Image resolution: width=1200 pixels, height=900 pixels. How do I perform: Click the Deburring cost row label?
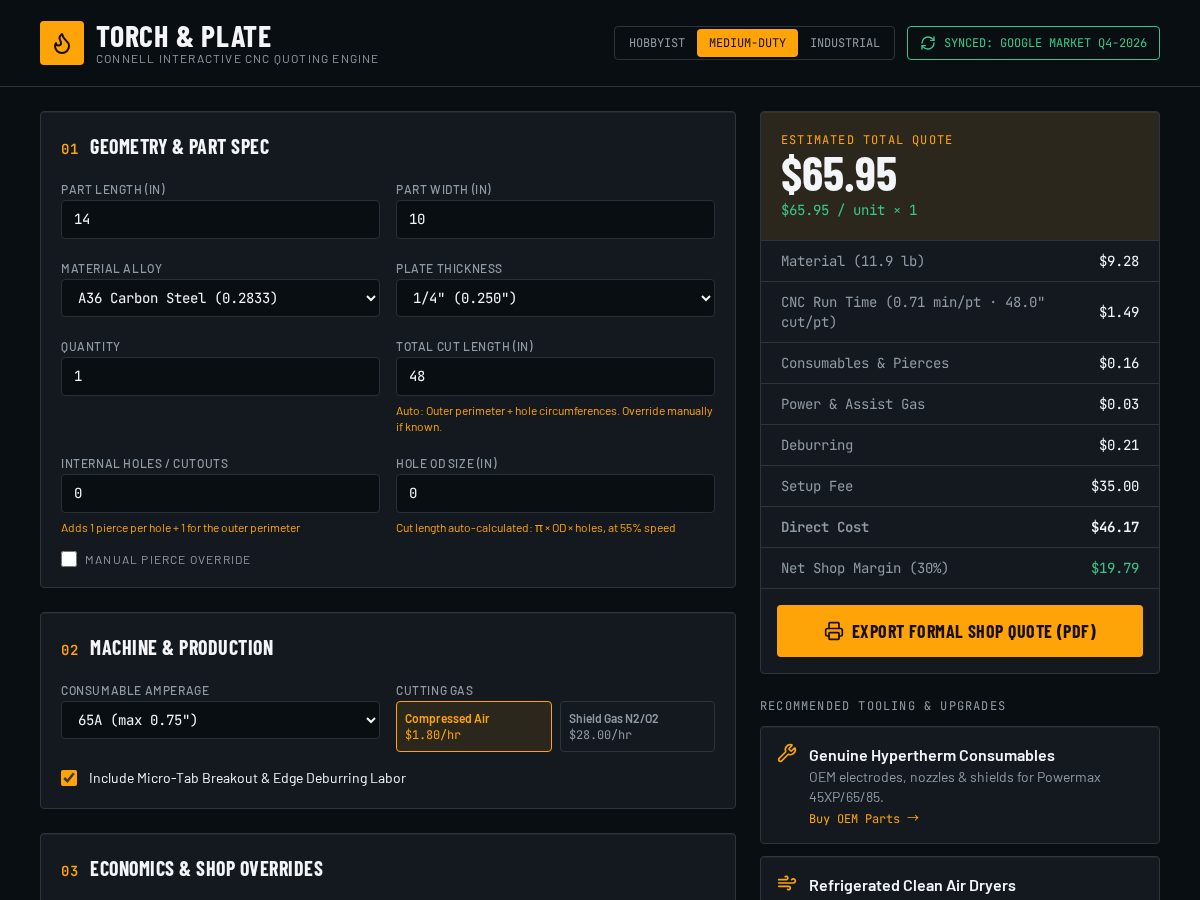(817, 445)
